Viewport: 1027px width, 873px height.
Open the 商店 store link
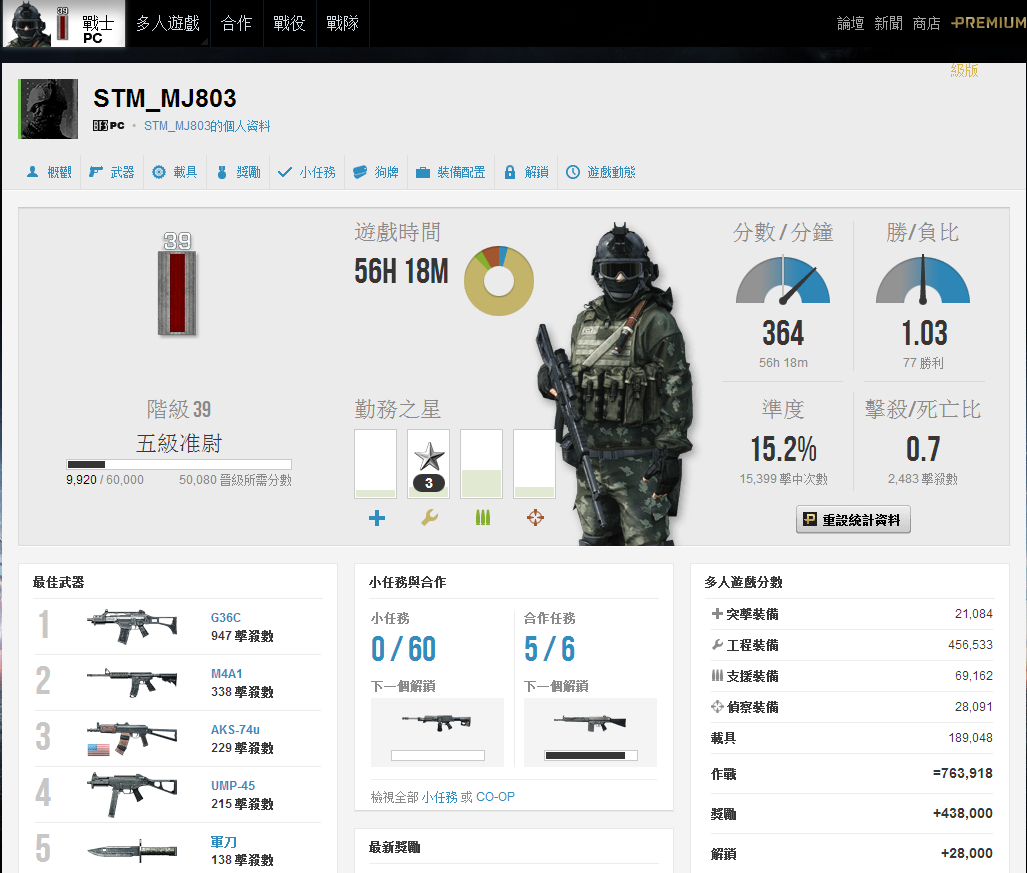tap(926, 24)
